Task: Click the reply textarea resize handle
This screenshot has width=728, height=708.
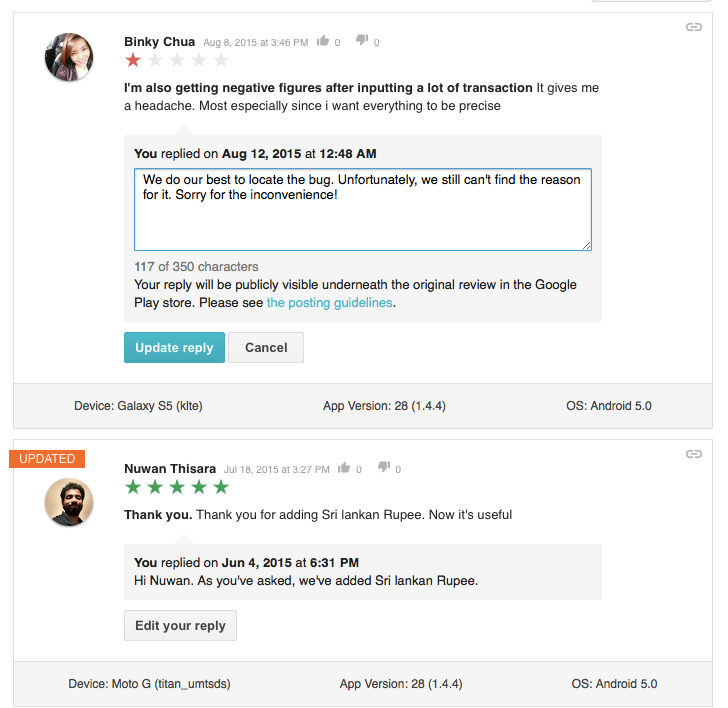Action: click(x=586, y=245)
